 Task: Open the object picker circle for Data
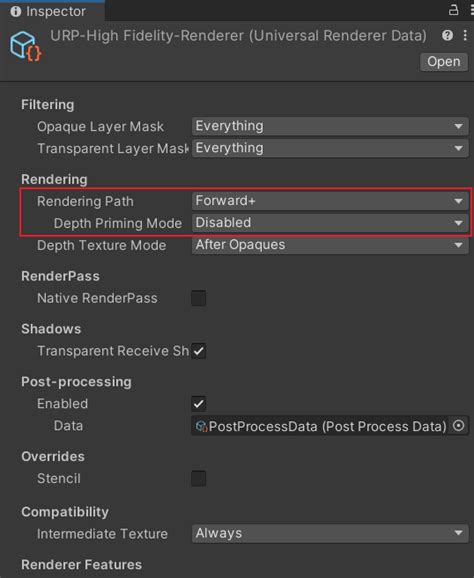click(x=459, y=426)
